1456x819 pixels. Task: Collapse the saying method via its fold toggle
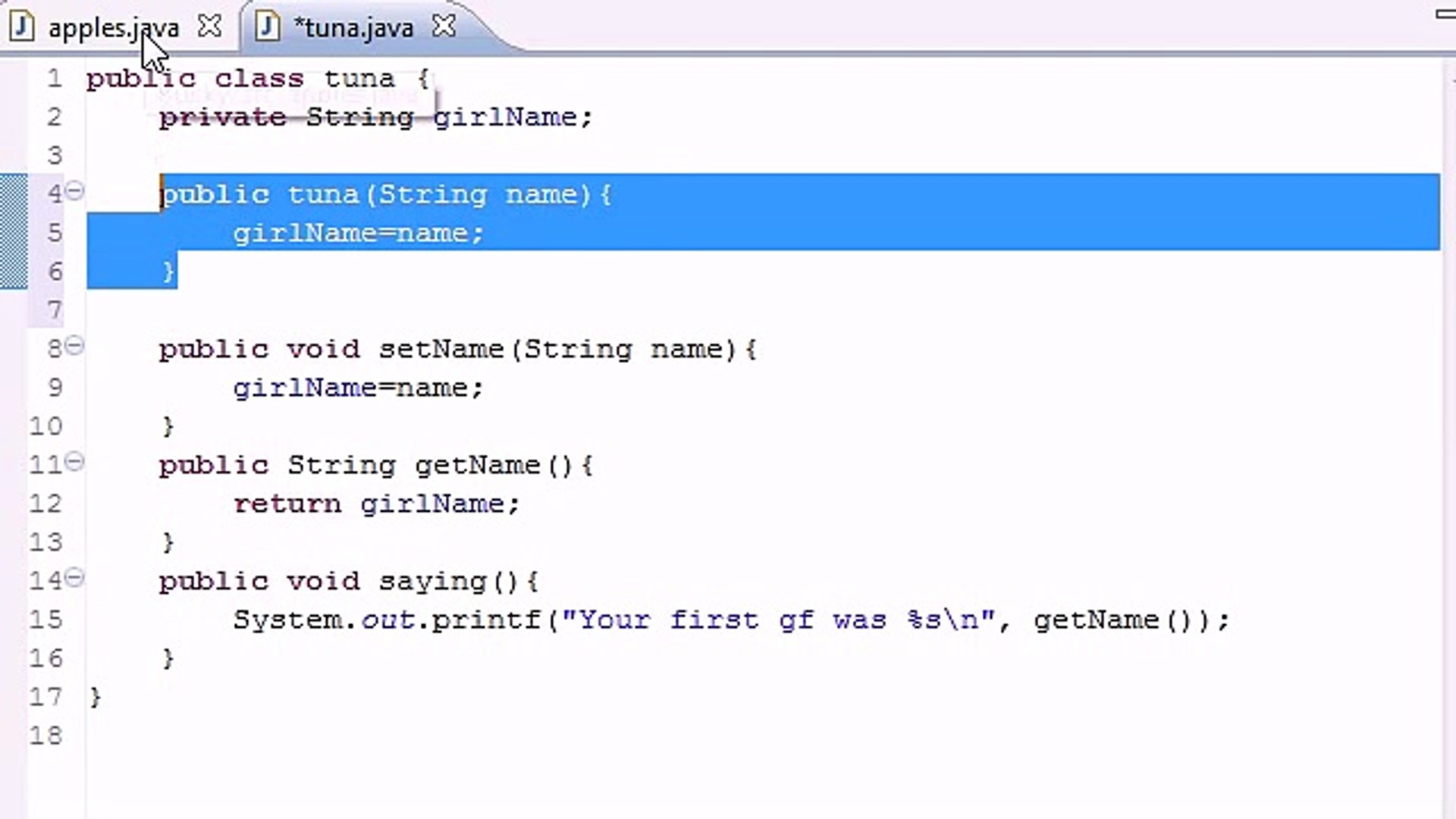pyautogui.click(x=74, y=578)
